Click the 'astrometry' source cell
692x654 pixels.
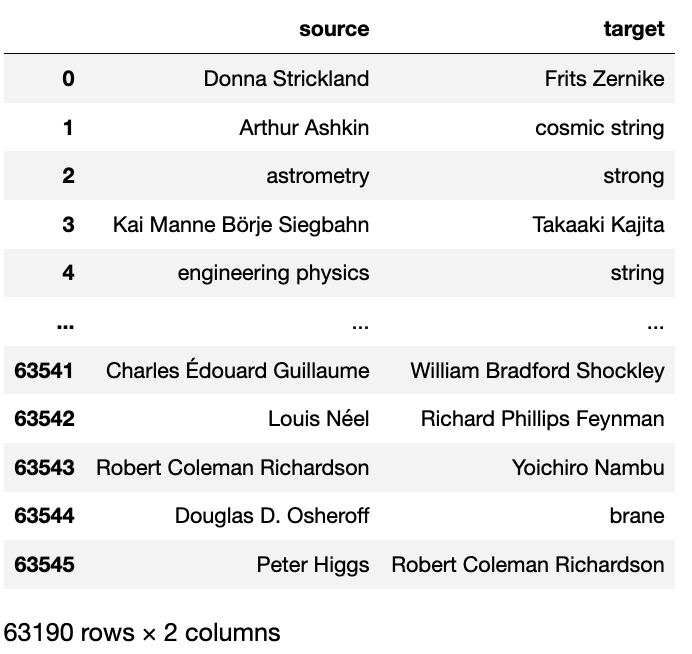click(x=317, y=177)
